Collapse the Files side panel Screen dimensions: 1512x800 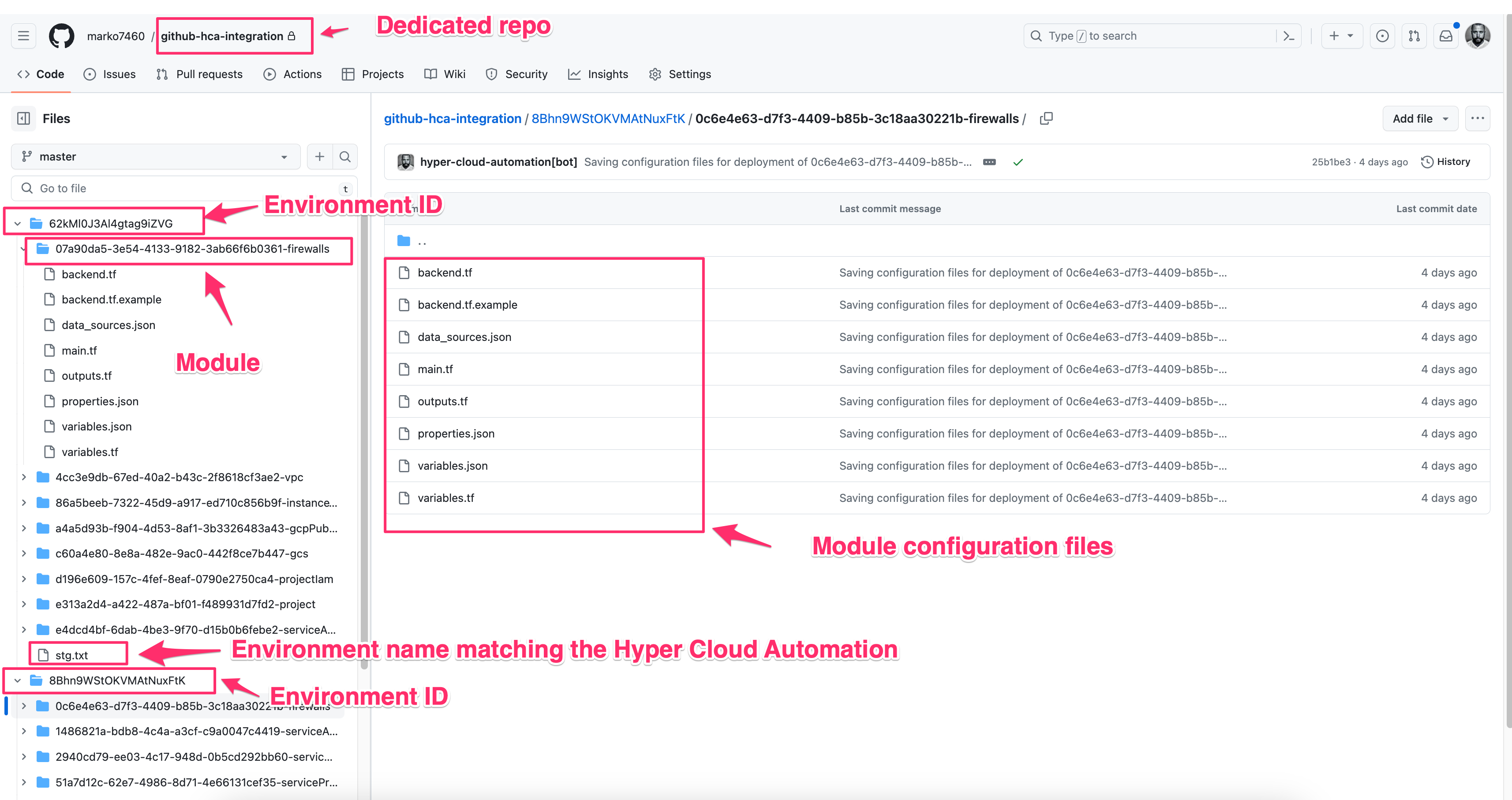coord(23,118)
